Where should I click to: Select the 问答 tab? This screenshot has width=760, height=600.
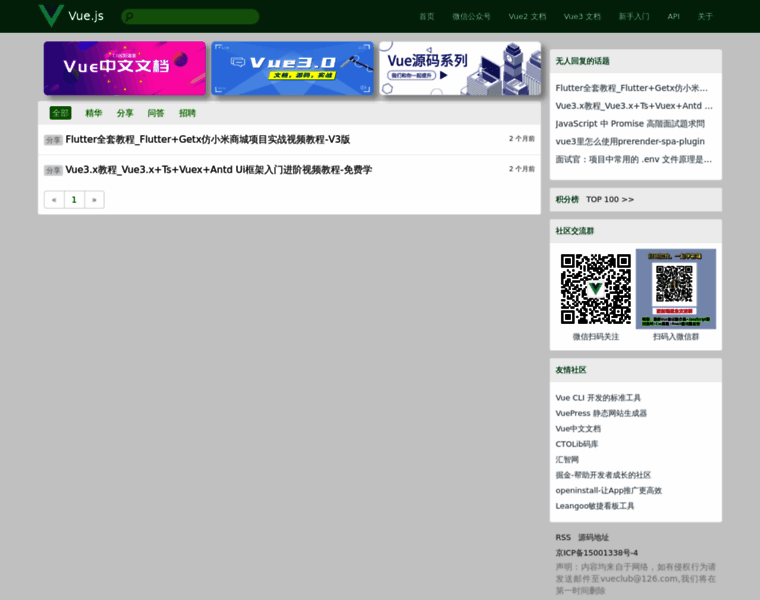point(156,113)
